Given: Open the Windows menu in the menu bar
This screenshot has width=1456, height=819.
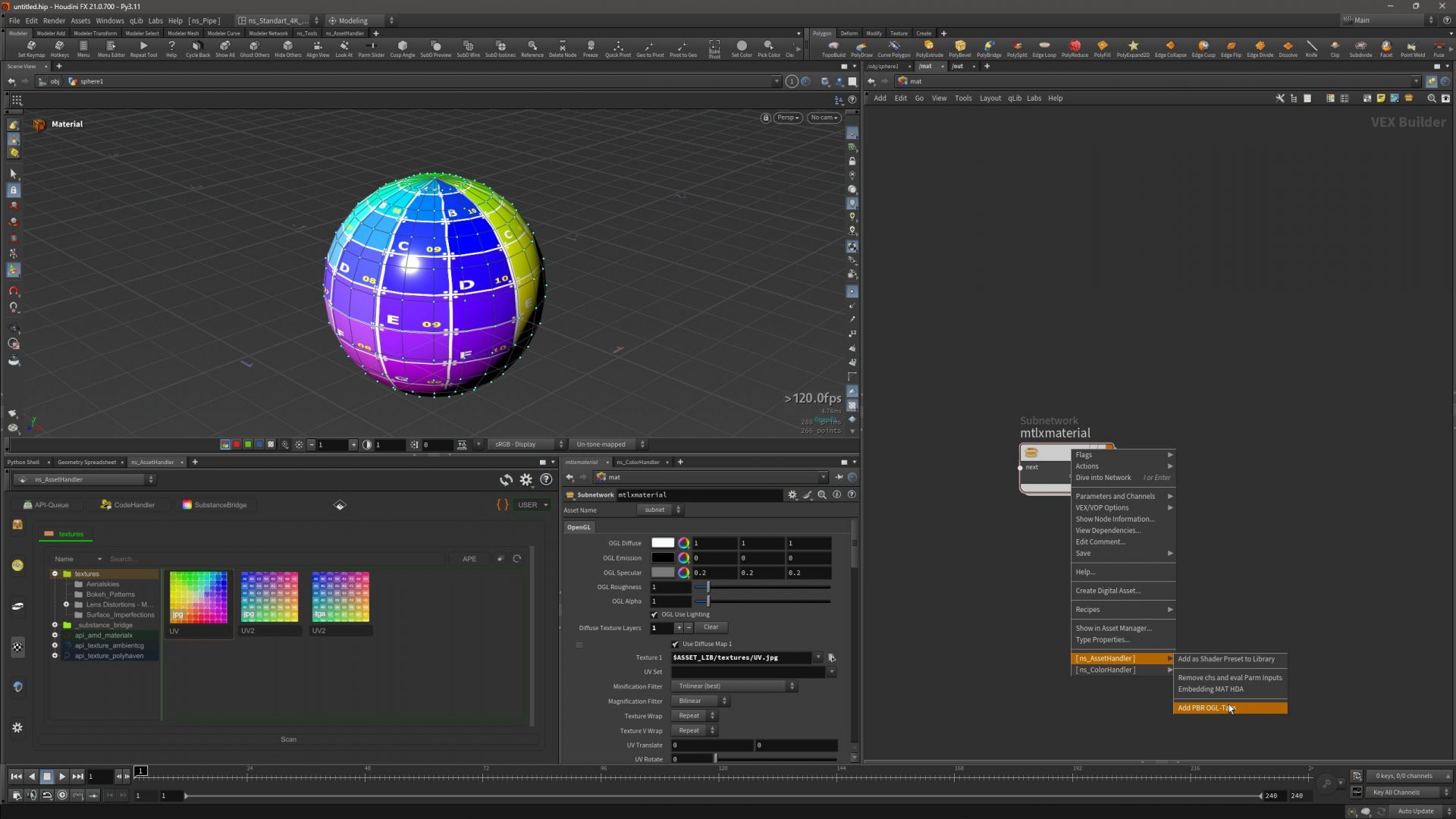Looking at the screenshot, I should pyautogui.click(x=109, y=20).
